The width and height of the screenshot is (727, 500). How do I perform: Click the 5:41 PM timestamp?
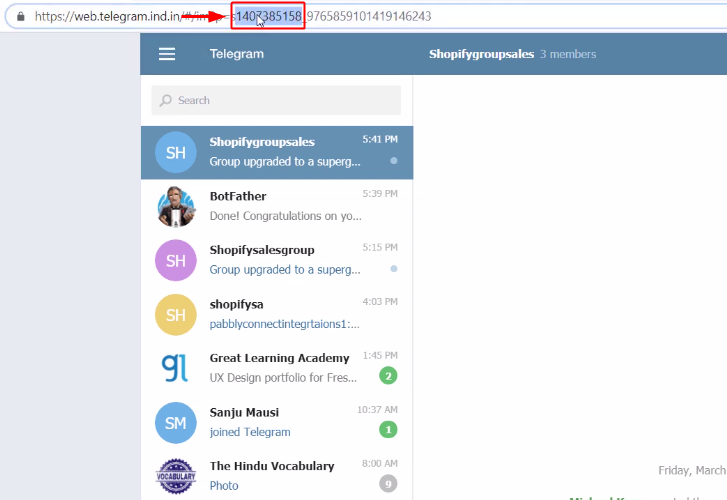click(380, 139)
